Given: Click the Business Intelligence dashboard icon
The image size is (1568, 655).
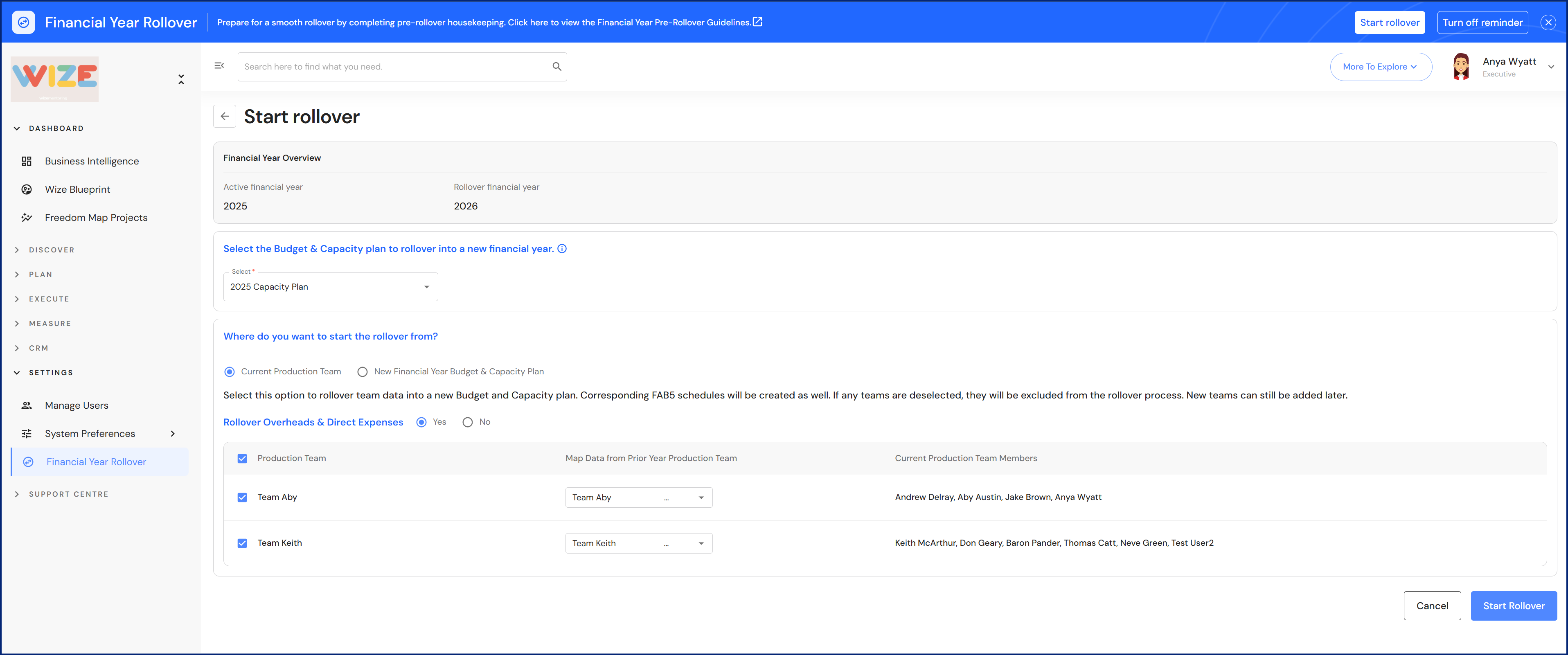Looking at the screenshot, I should (x=26, y=161).
